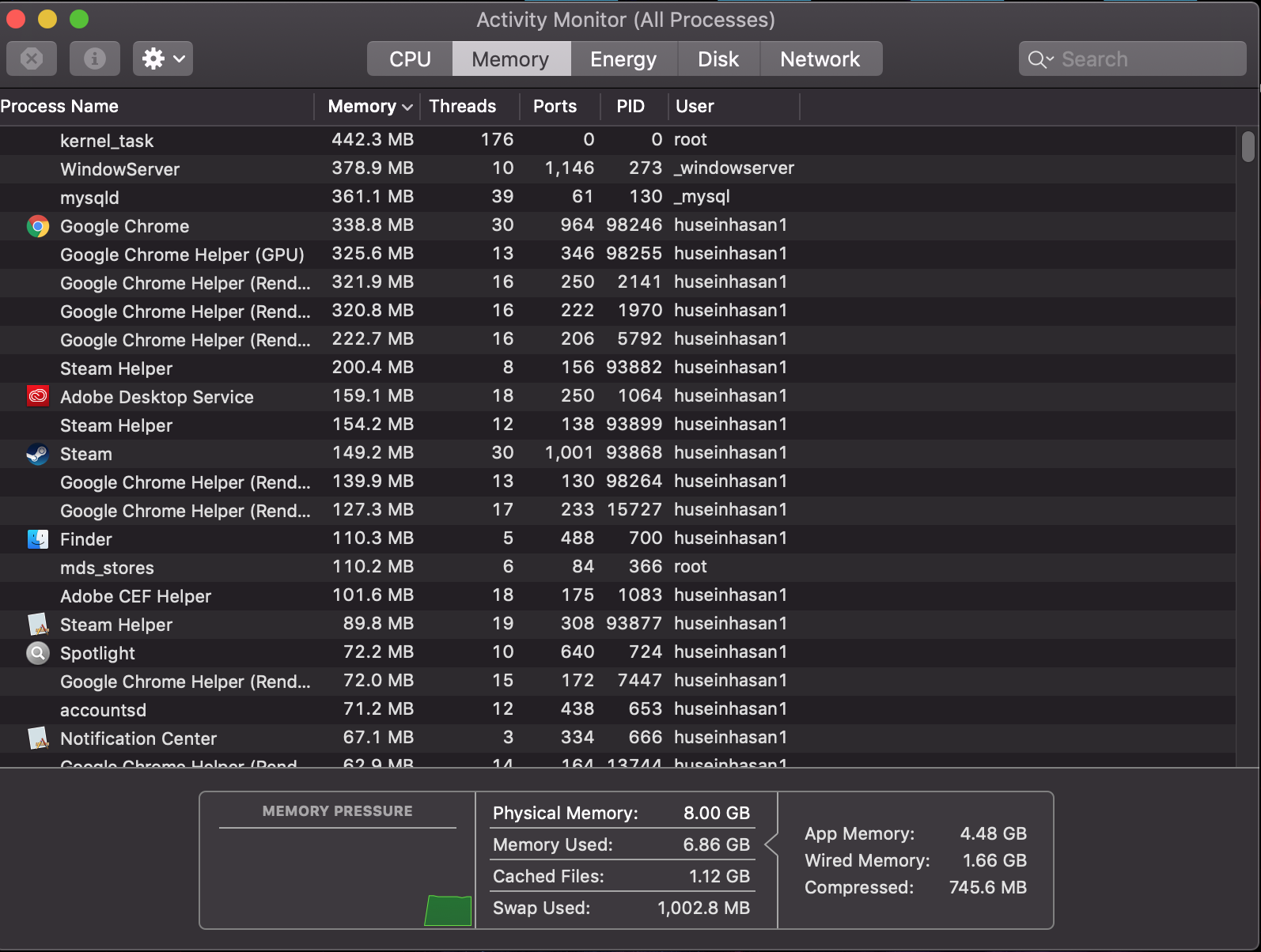
Task: Select Chrome Helper using 222.7 MB
Action: point(617,339)
